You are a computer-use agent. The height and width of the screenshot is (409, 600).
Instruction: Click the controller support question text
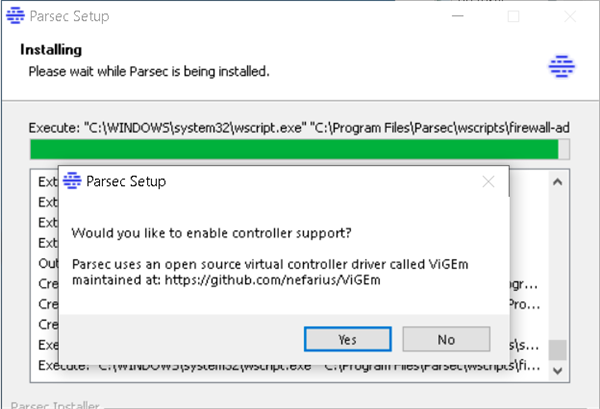coord(211,233)
